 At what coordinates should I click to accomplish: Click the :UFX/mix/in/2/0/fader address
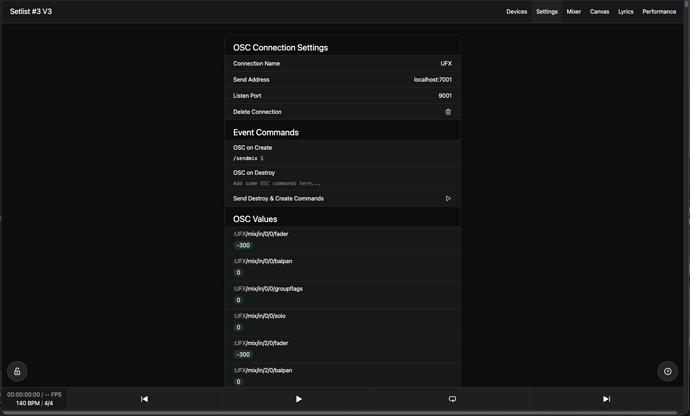pyautogui.click(x=261, y=343)
